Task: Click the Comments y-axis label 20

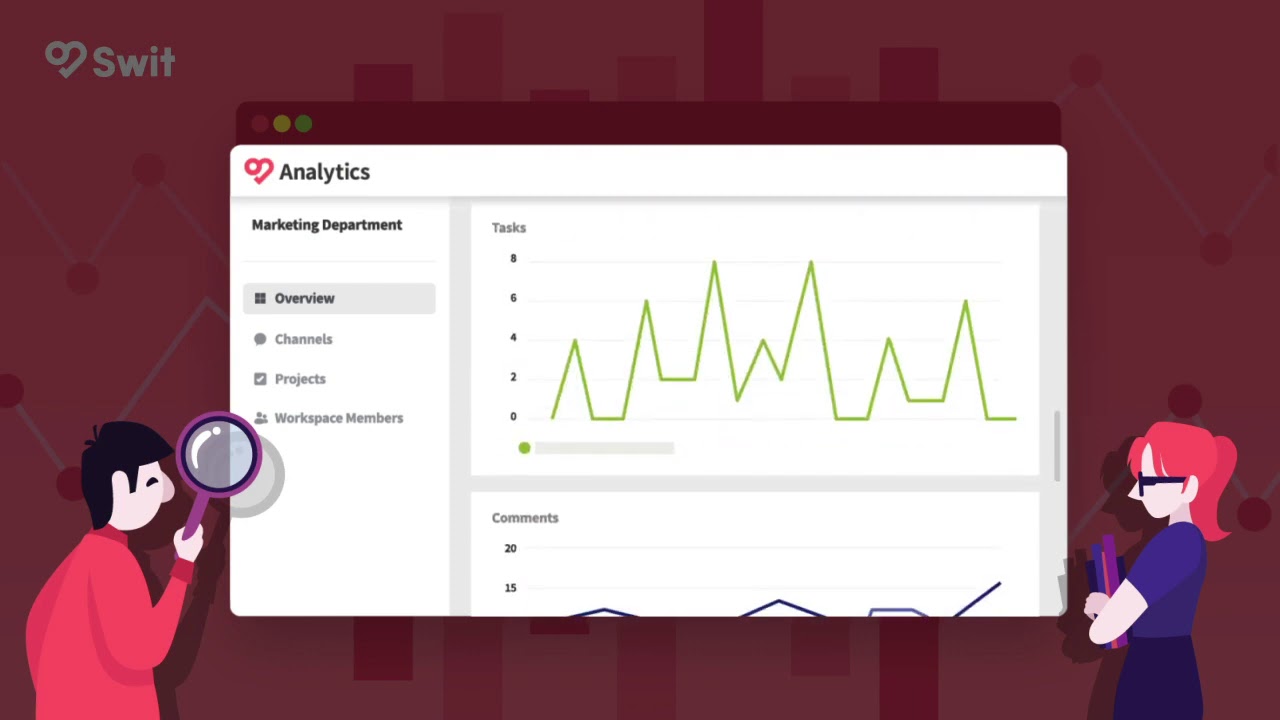Action: [510, 549]
